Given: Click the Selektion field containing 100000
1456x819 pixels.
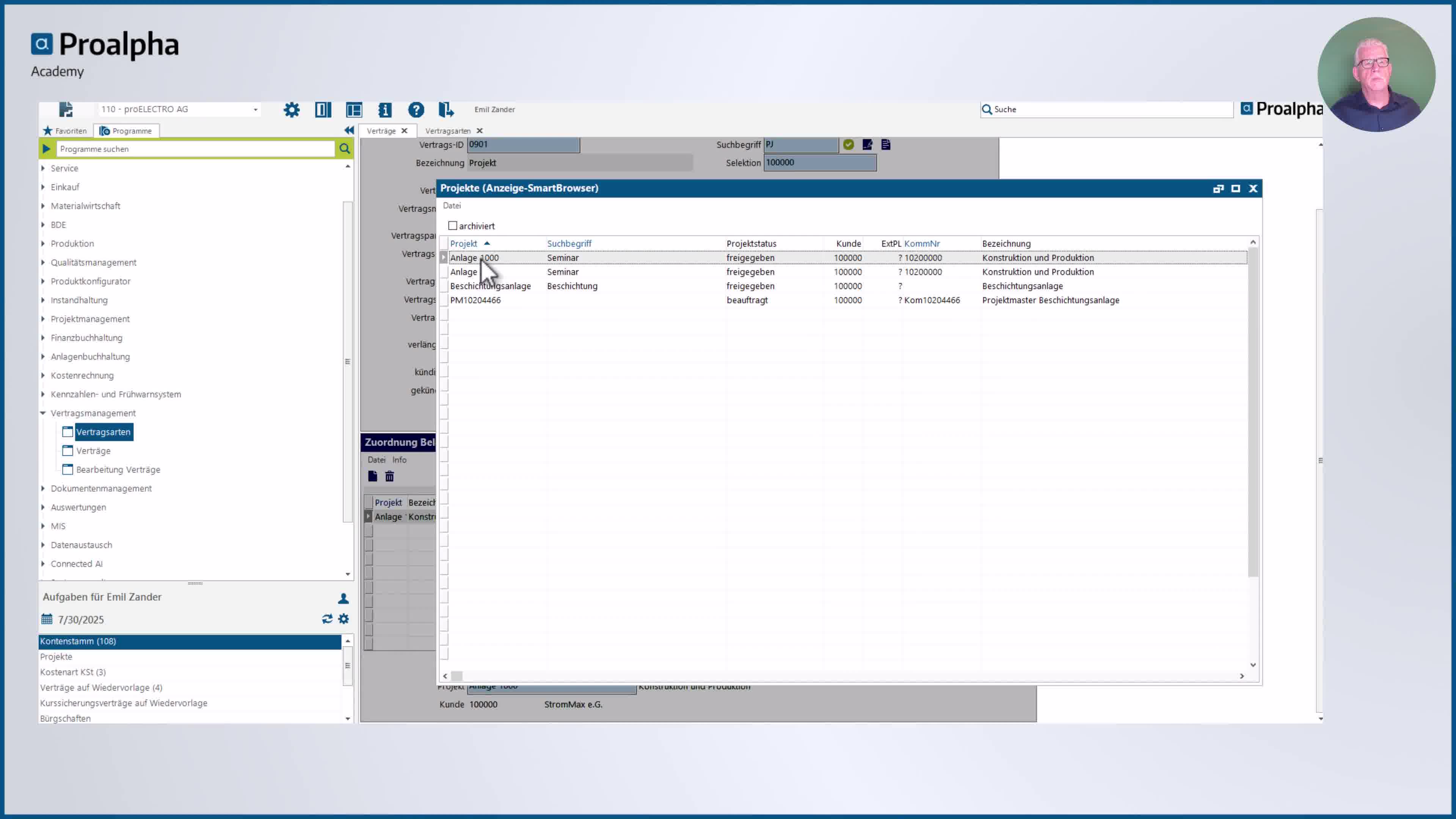Looking at the screenshot, I should tap(819, 162).
